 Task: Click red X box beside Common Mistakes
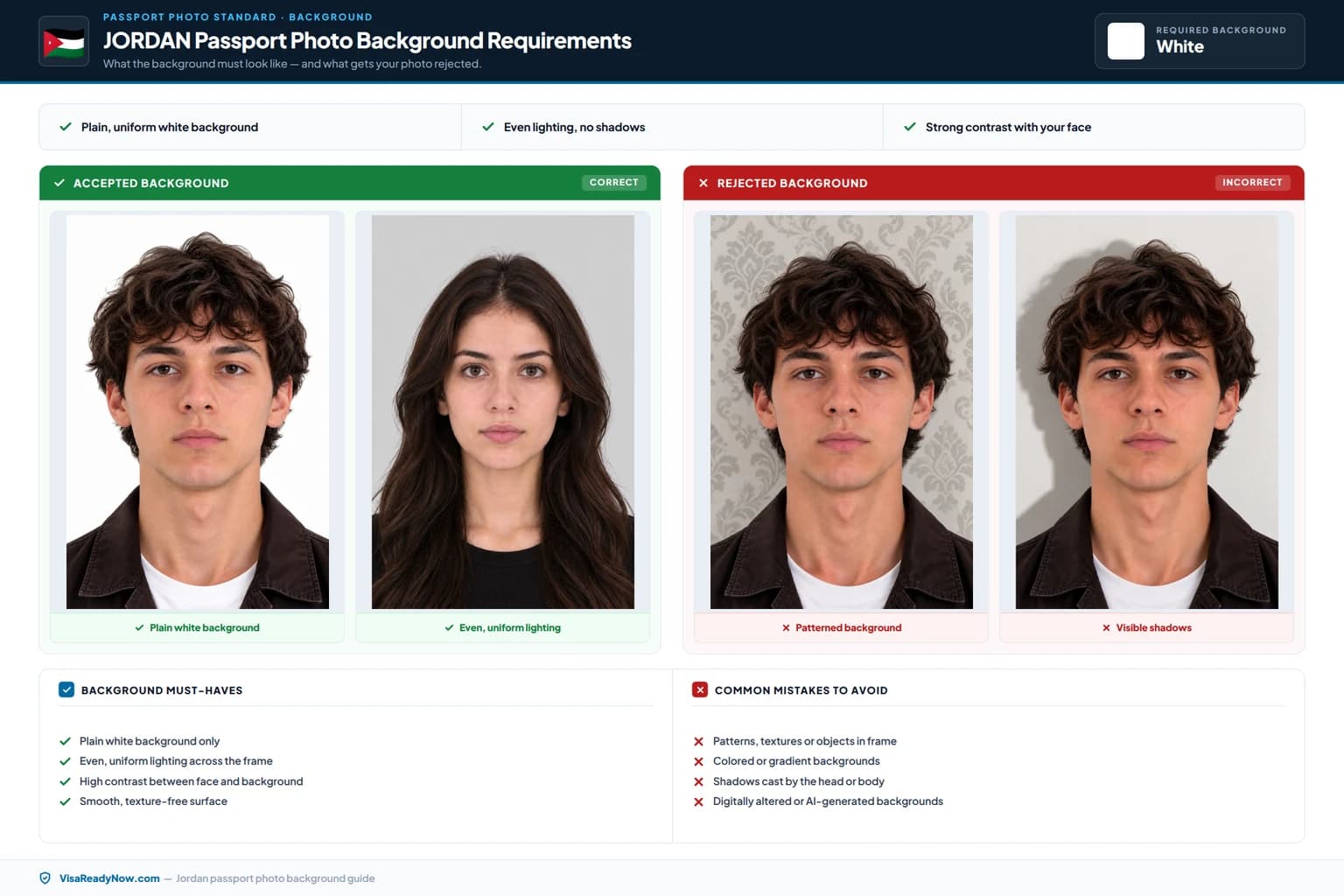point(700,689)
